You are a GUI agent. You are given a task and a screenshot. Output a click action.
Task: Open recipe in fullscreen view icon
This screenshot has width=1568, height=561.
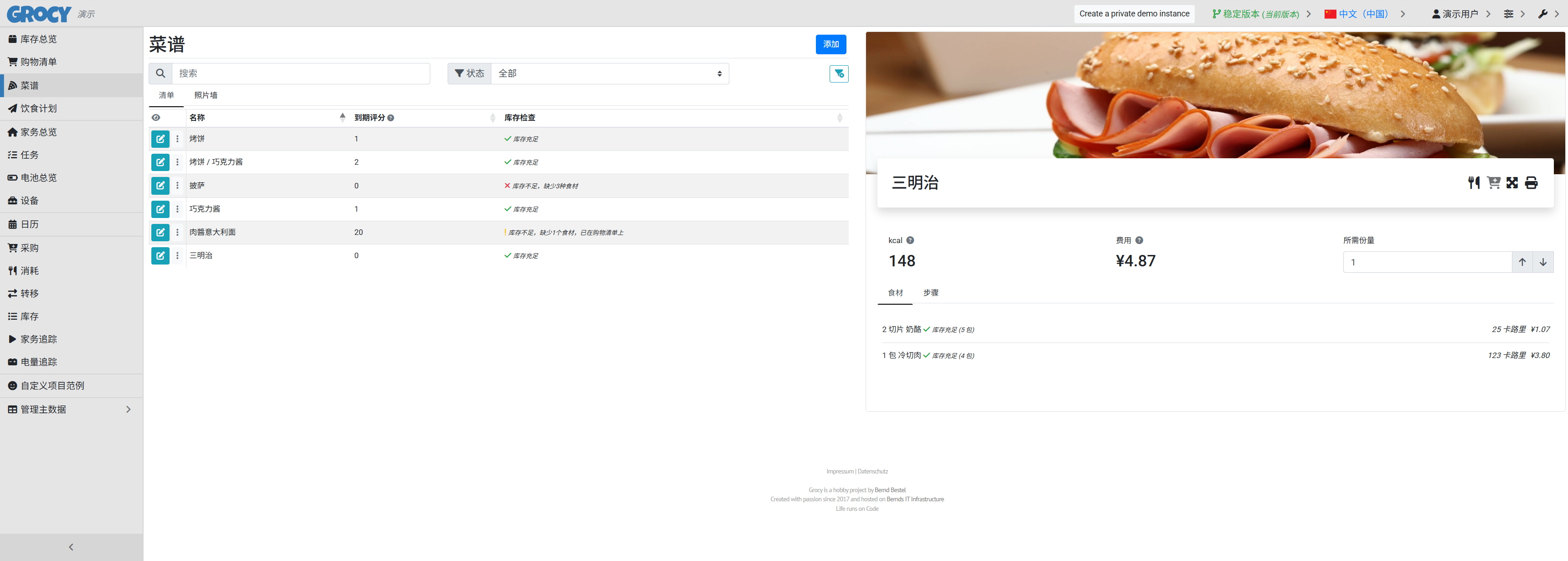click(1512, 183)
